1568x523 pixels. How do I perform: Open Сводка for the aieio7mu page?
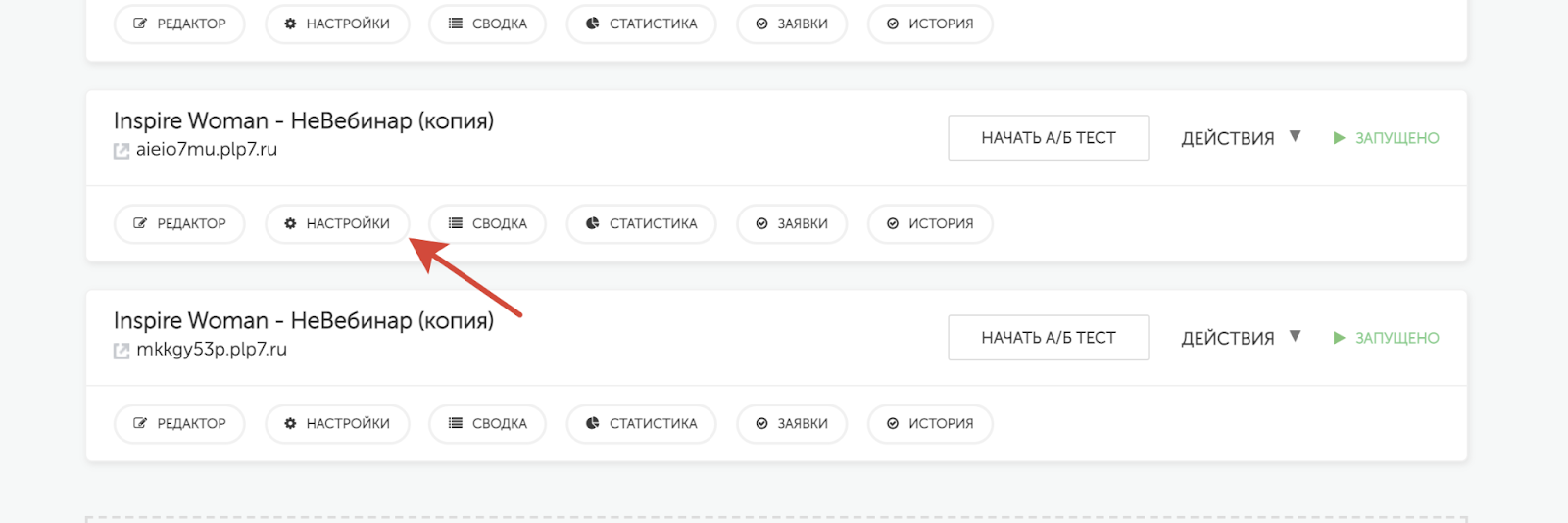tap(487, 224)
